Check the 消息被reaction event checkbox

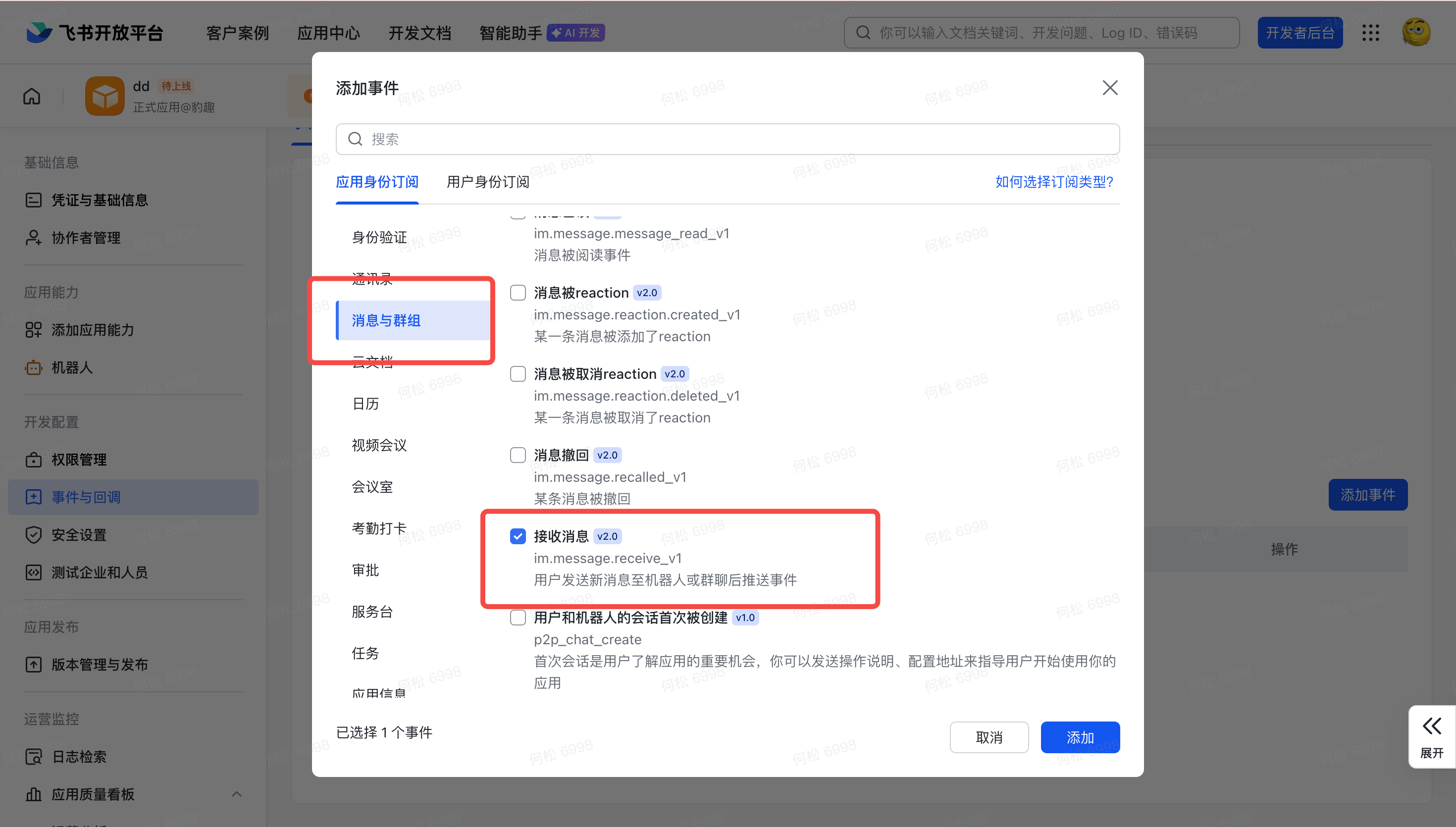pyautogui.click(x=518, y=293)
